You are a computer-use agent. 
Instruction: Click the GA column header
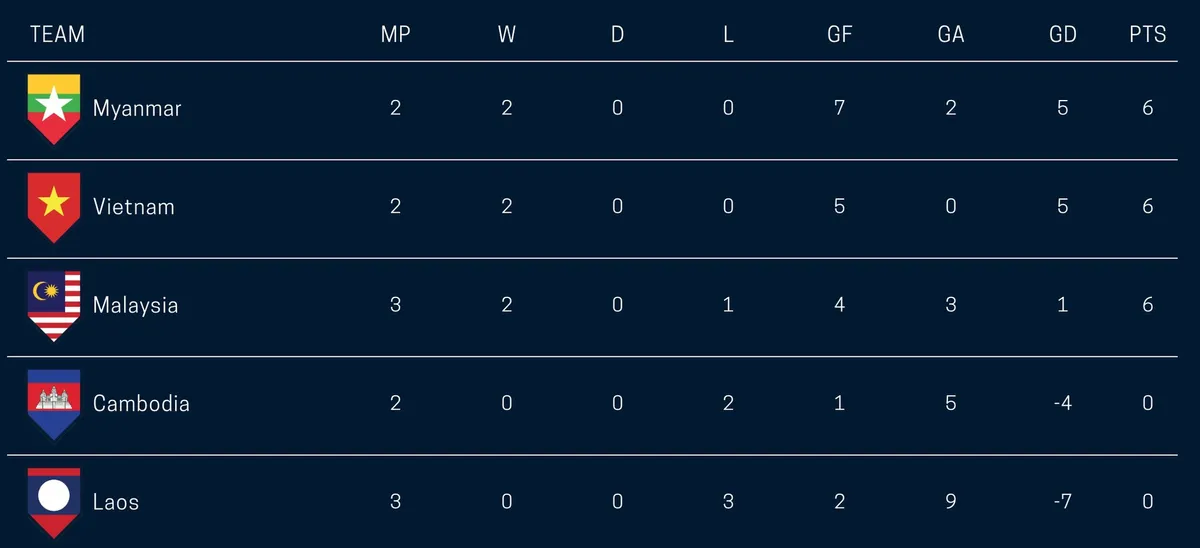pos(951,34)
